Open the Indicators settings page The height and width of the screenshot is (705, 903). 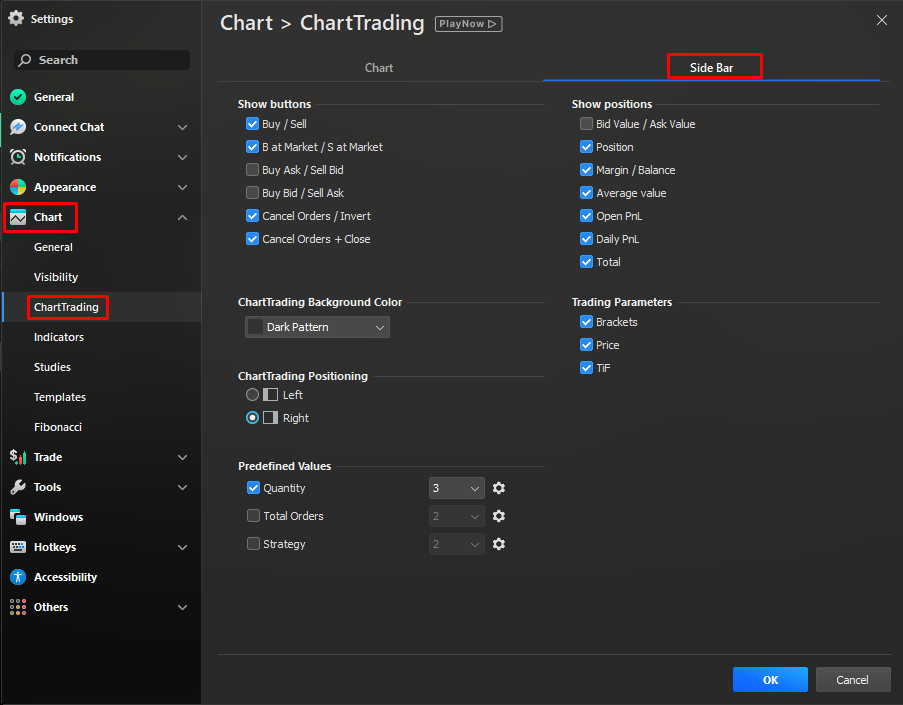coord(59,337)
